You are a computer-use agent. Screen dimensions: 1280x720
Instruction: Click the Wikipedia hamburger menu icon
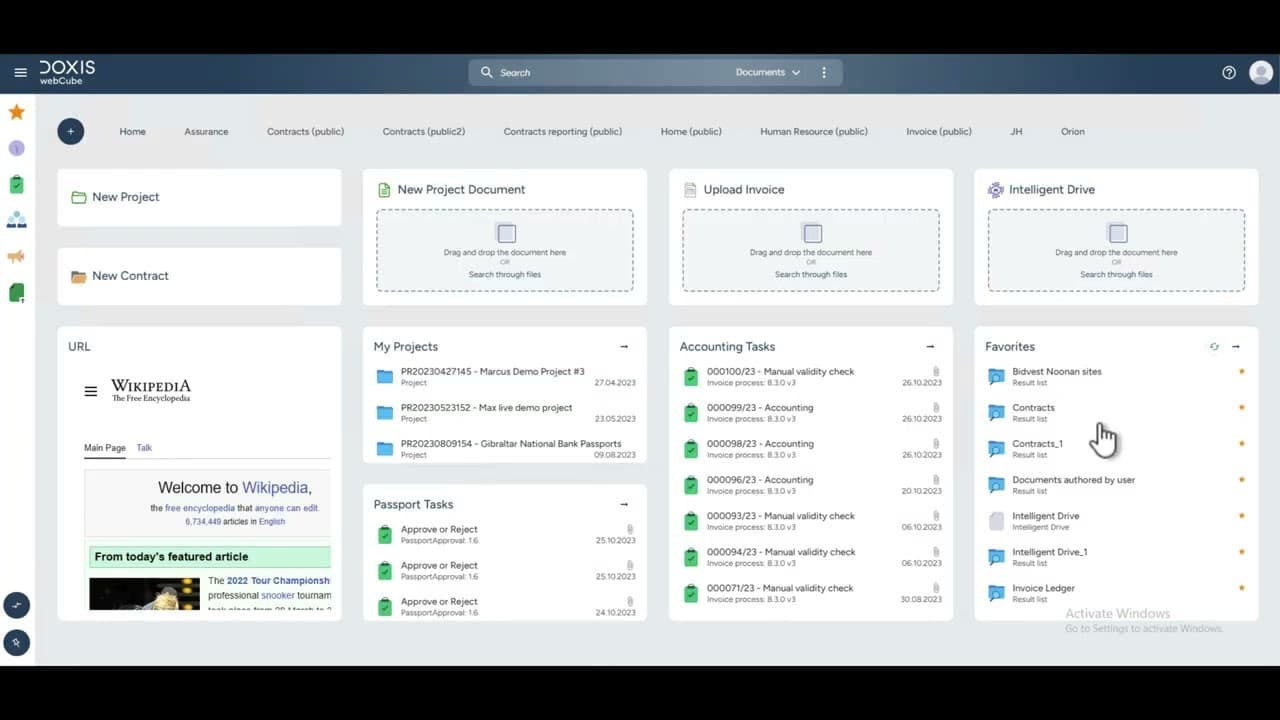point(91,392)
